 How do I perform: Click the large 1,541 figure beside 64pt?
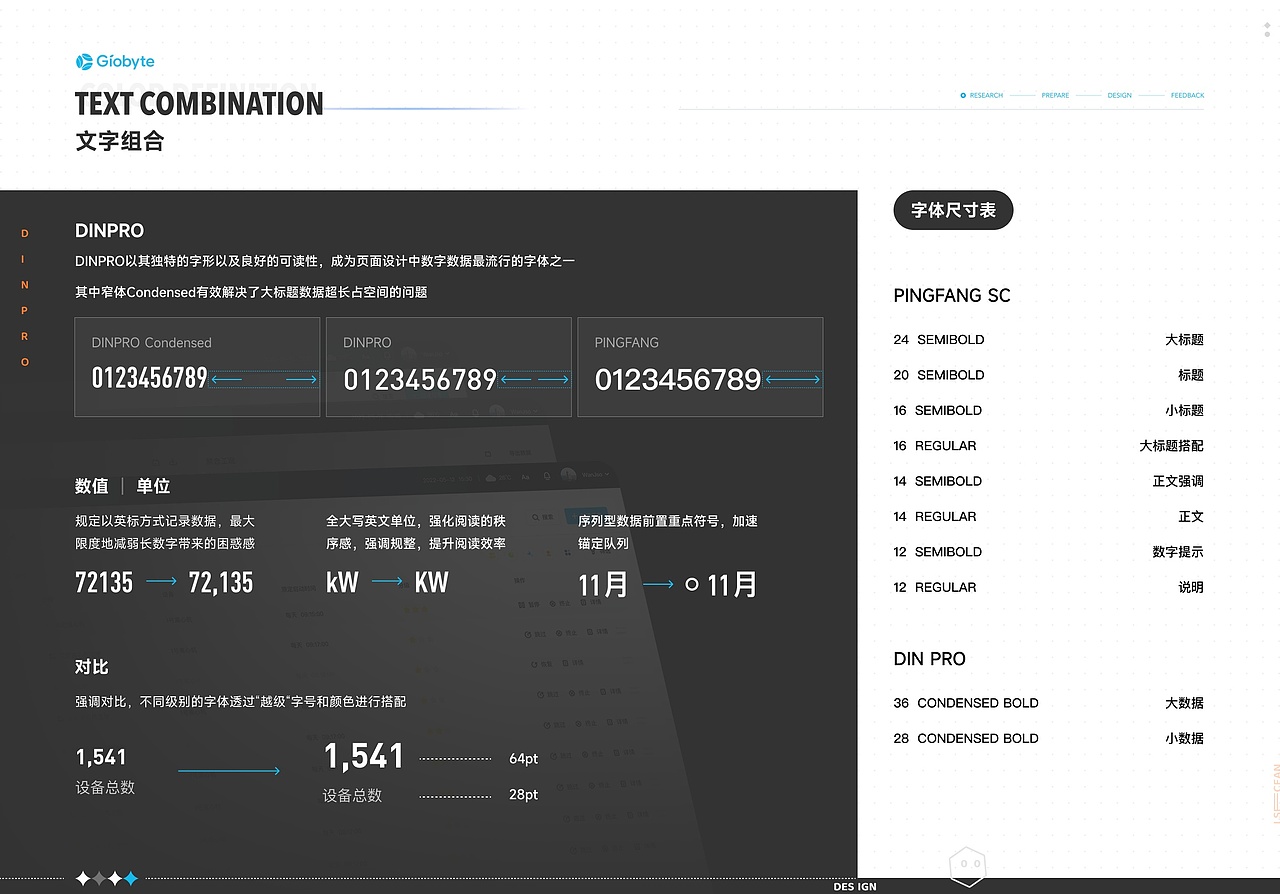(364, 757)
